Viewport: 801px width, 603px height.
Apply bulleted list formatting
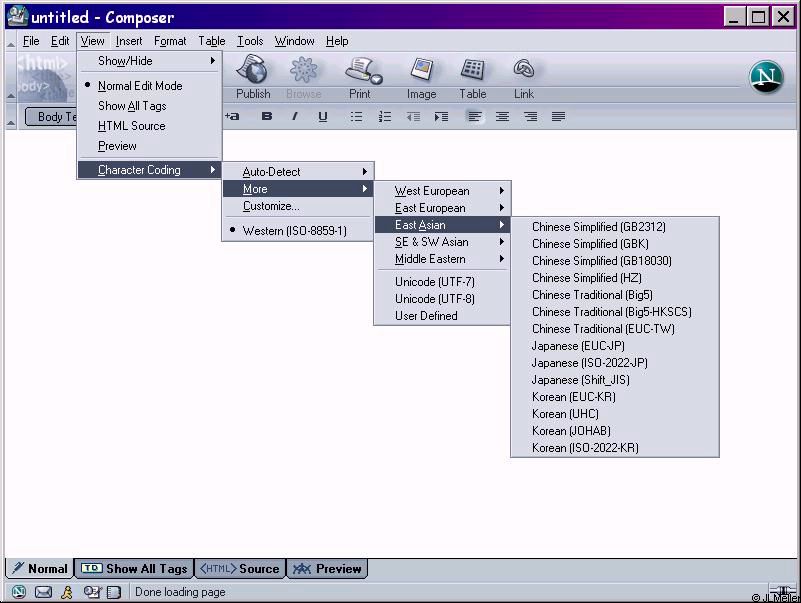357,117
